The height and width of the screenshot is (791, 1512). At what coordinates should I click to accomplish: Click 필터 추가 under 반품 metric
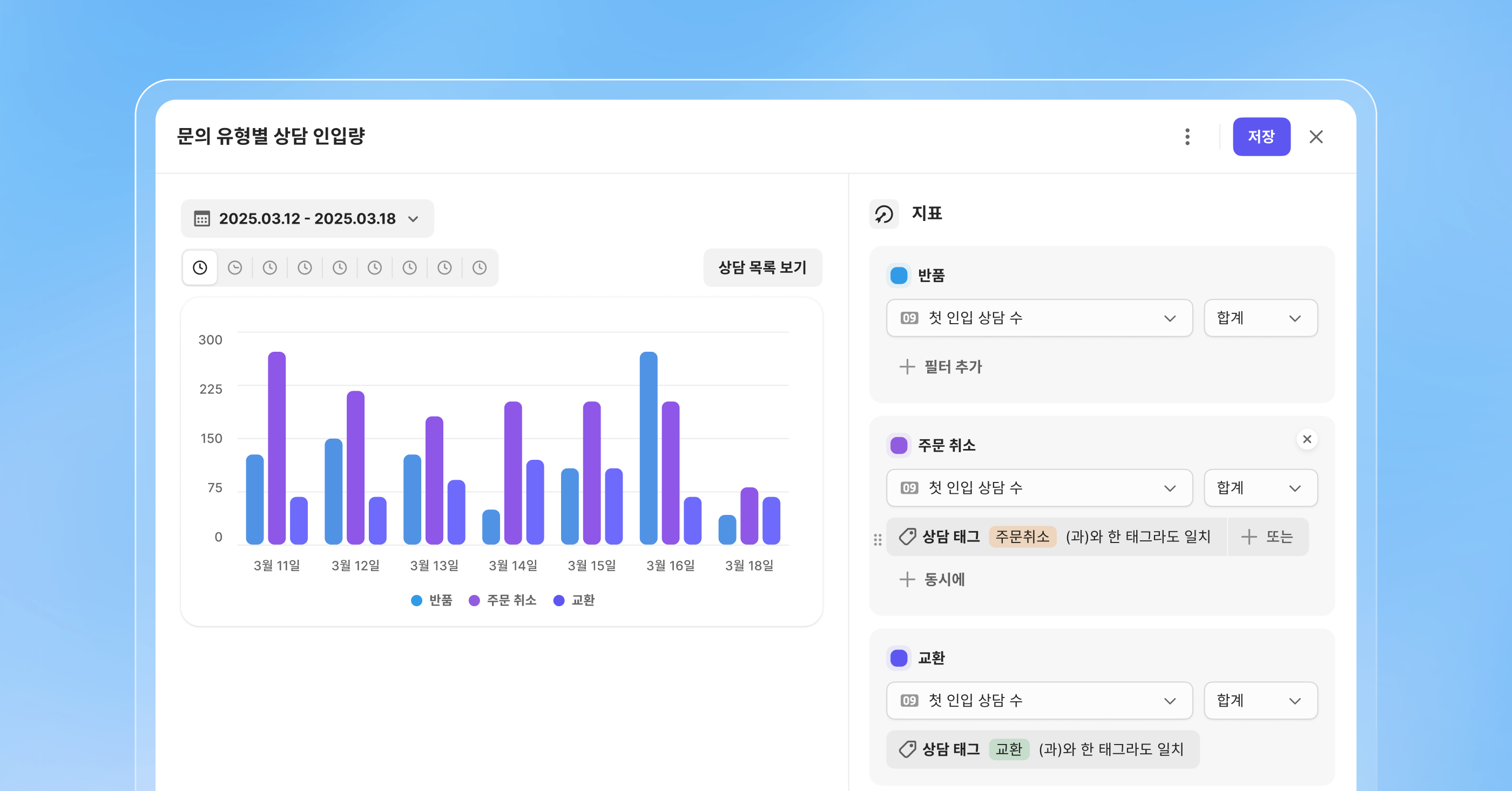pos(941,367)
